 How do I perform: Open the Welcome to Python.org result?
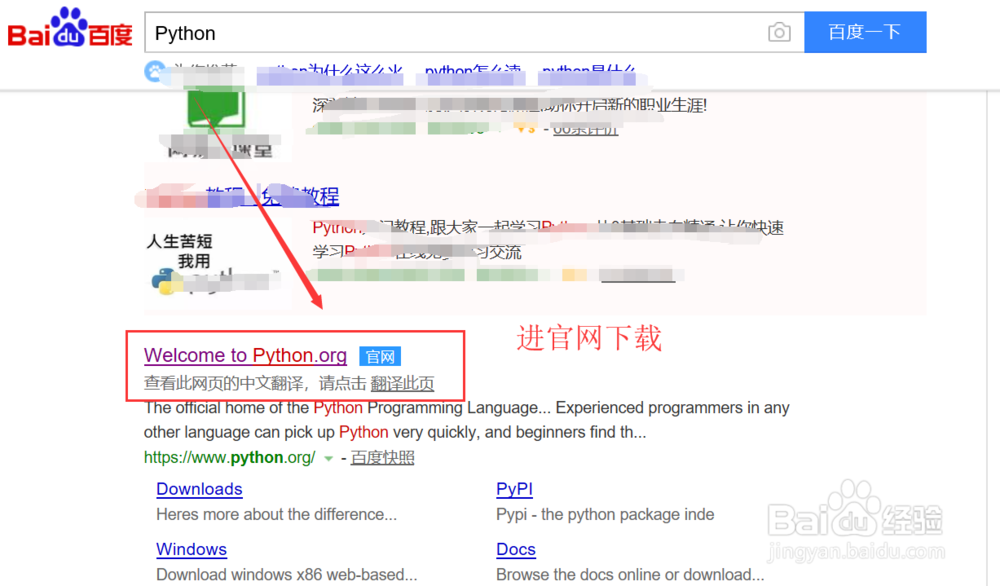[246, 355]
